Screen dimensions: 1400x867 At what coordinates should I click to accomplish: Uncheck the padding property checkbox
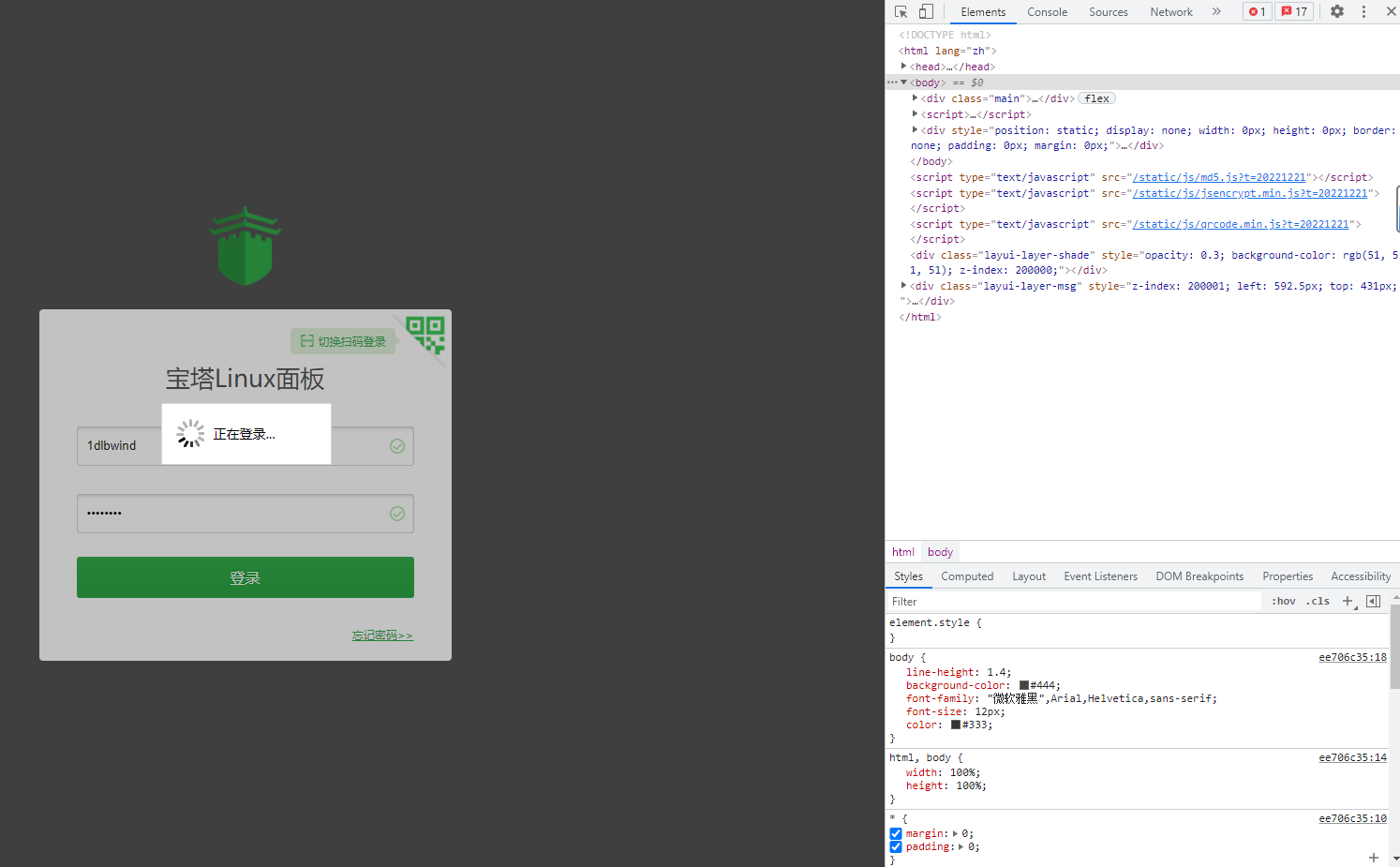(896, 846)
